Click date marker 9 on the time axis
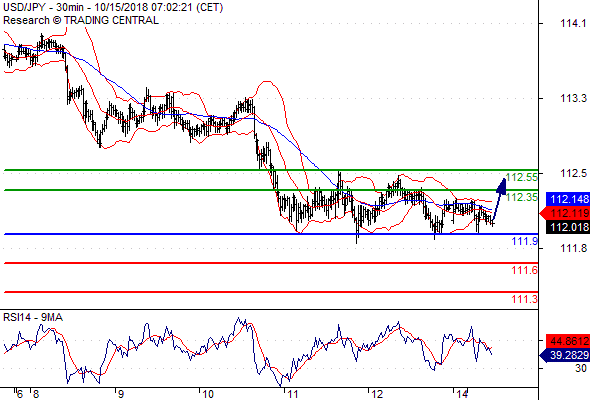The image size is (590, 400). coord(120,394)
